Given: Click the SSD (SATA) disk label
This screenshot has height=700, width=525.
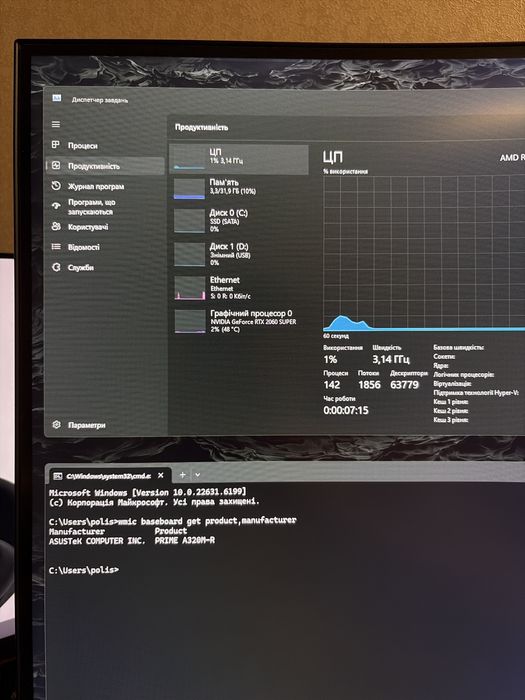Looking at the screenshot, I should pyautogui.click(x=225, y=221).
